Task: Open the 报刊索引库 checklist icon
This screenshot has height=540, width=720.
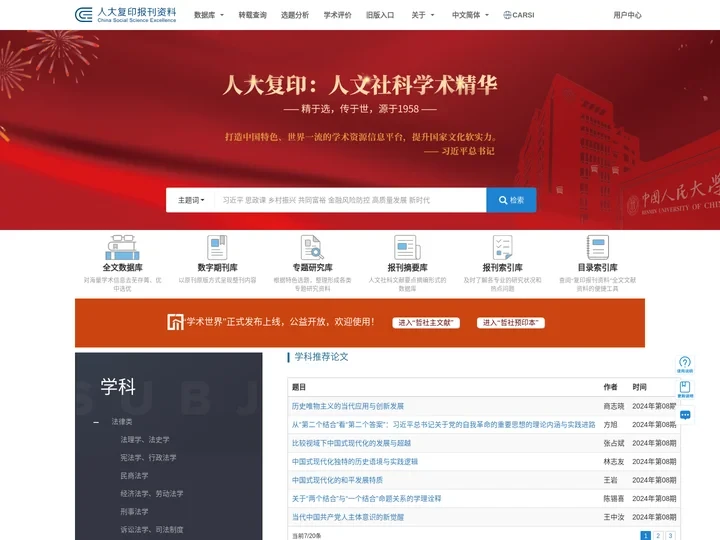Action: 502,248
